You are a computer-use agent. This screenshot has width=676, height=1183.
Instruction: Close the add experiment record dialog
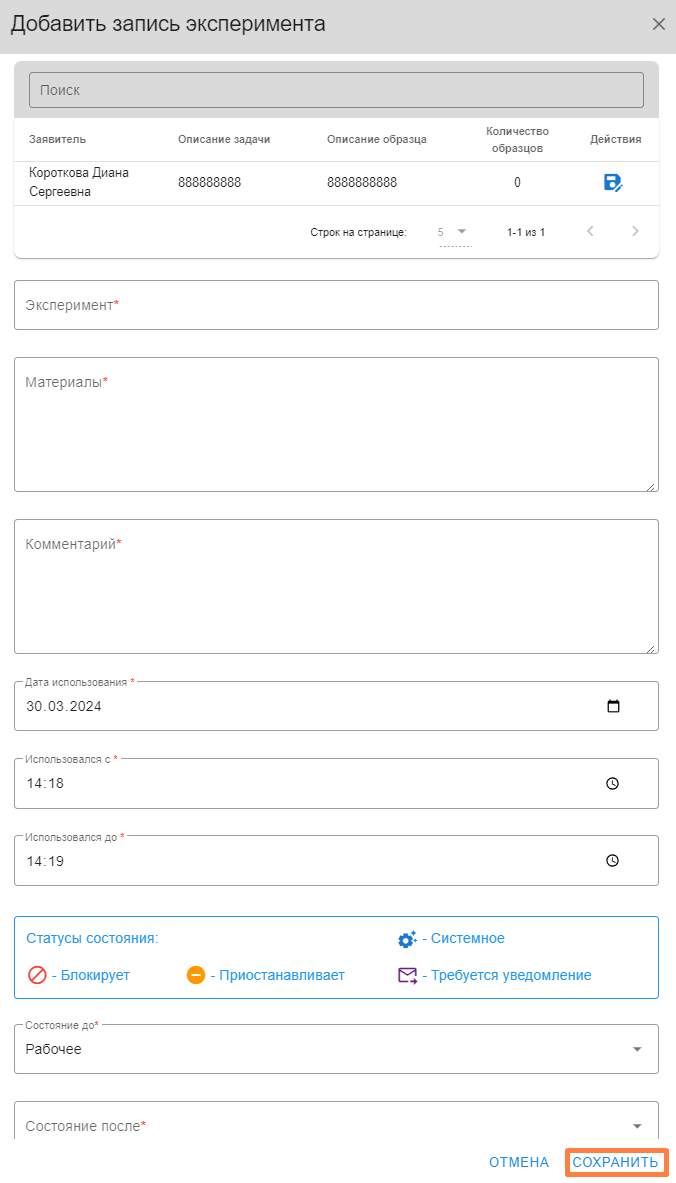pyautogui.click(x=658, y=24)
